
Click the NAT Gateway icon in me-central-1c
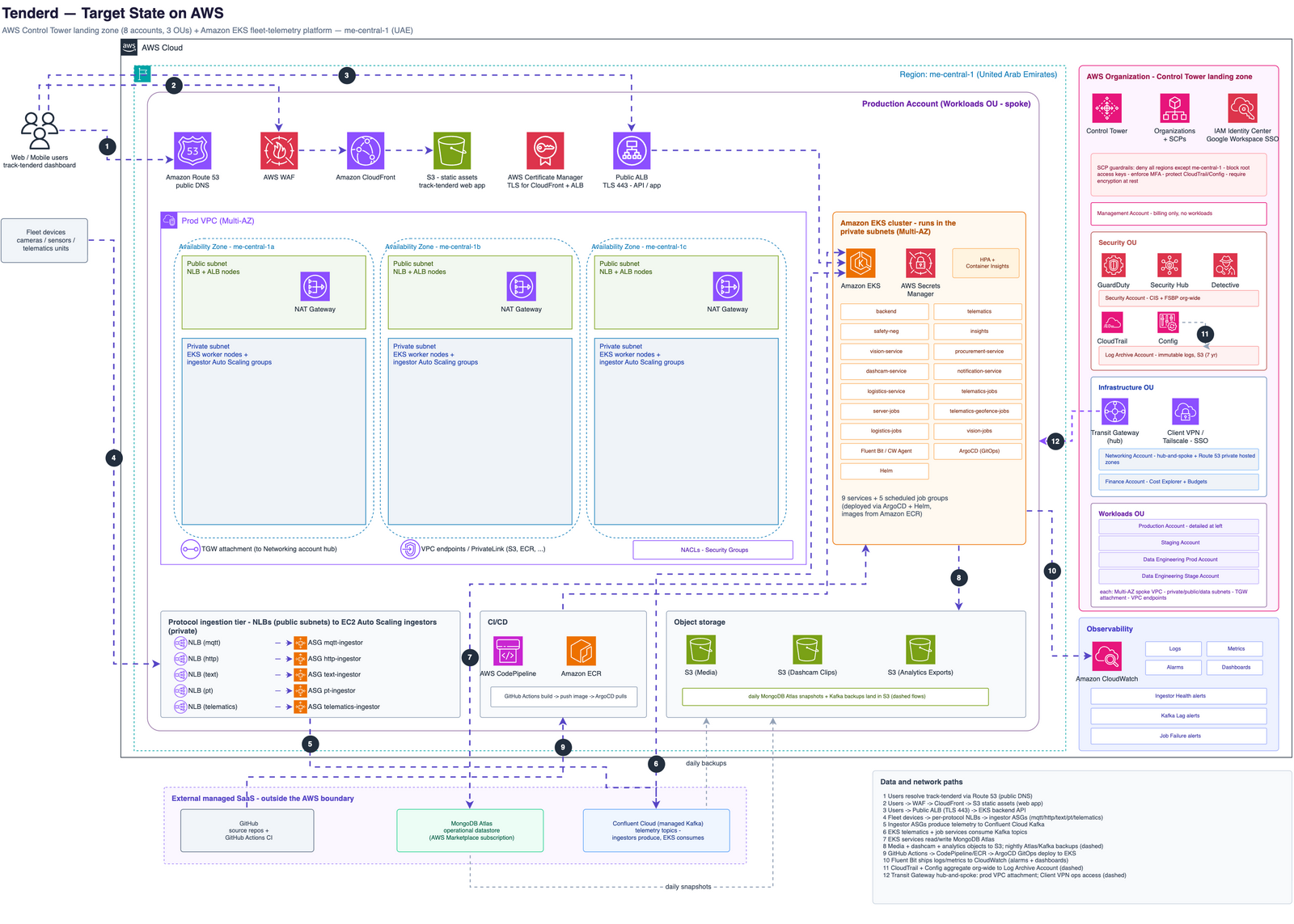(728, 286)
